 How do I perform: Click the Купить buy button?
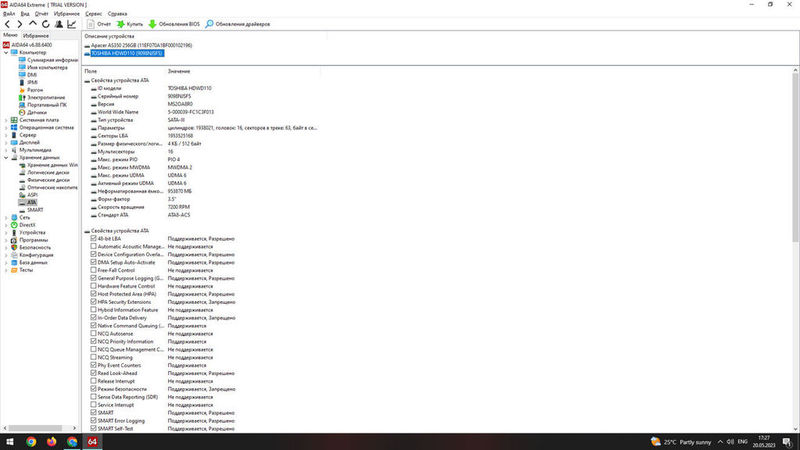click(130, 24)
